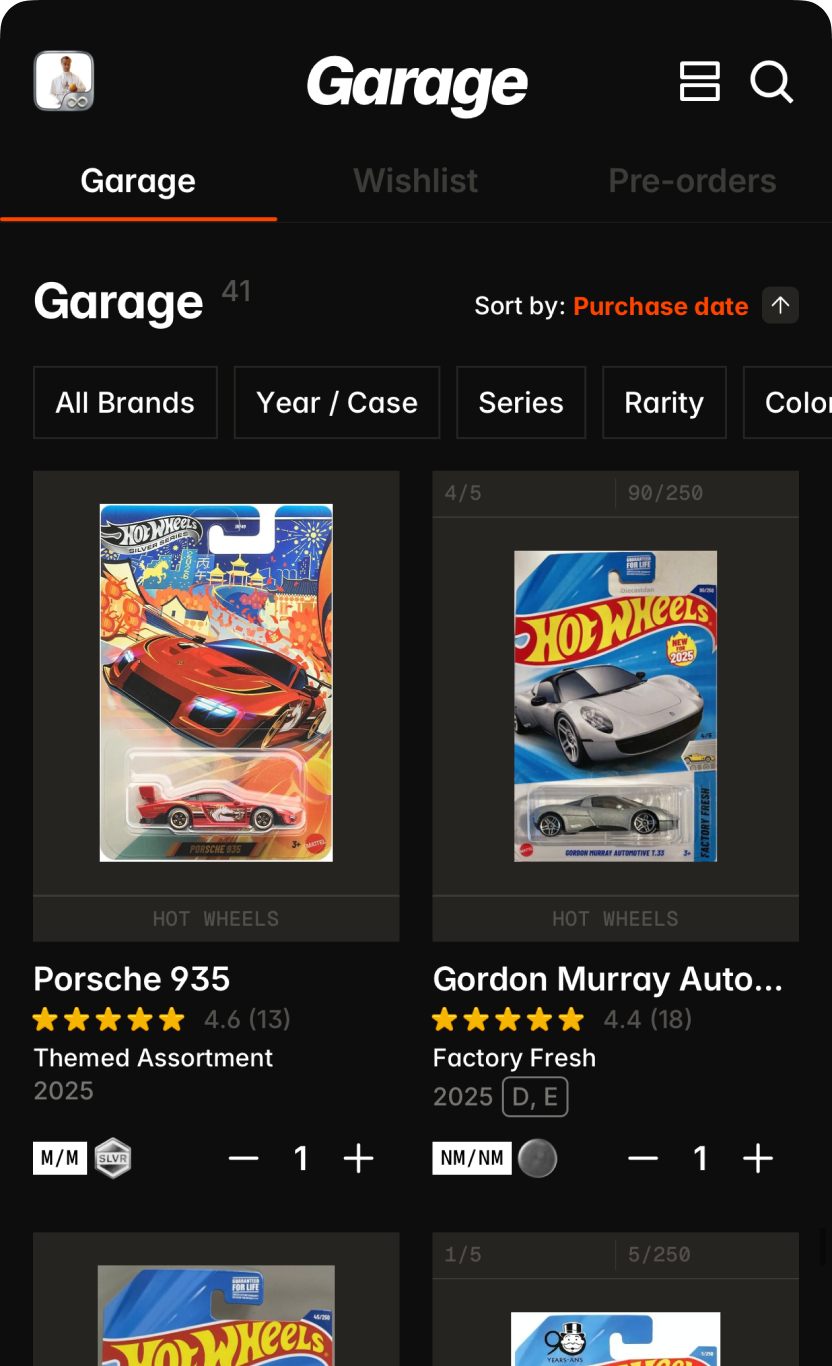This screenshot has width=832, height=1366.
Task: Toggle sort direction arrow icon
Action: 781,305
